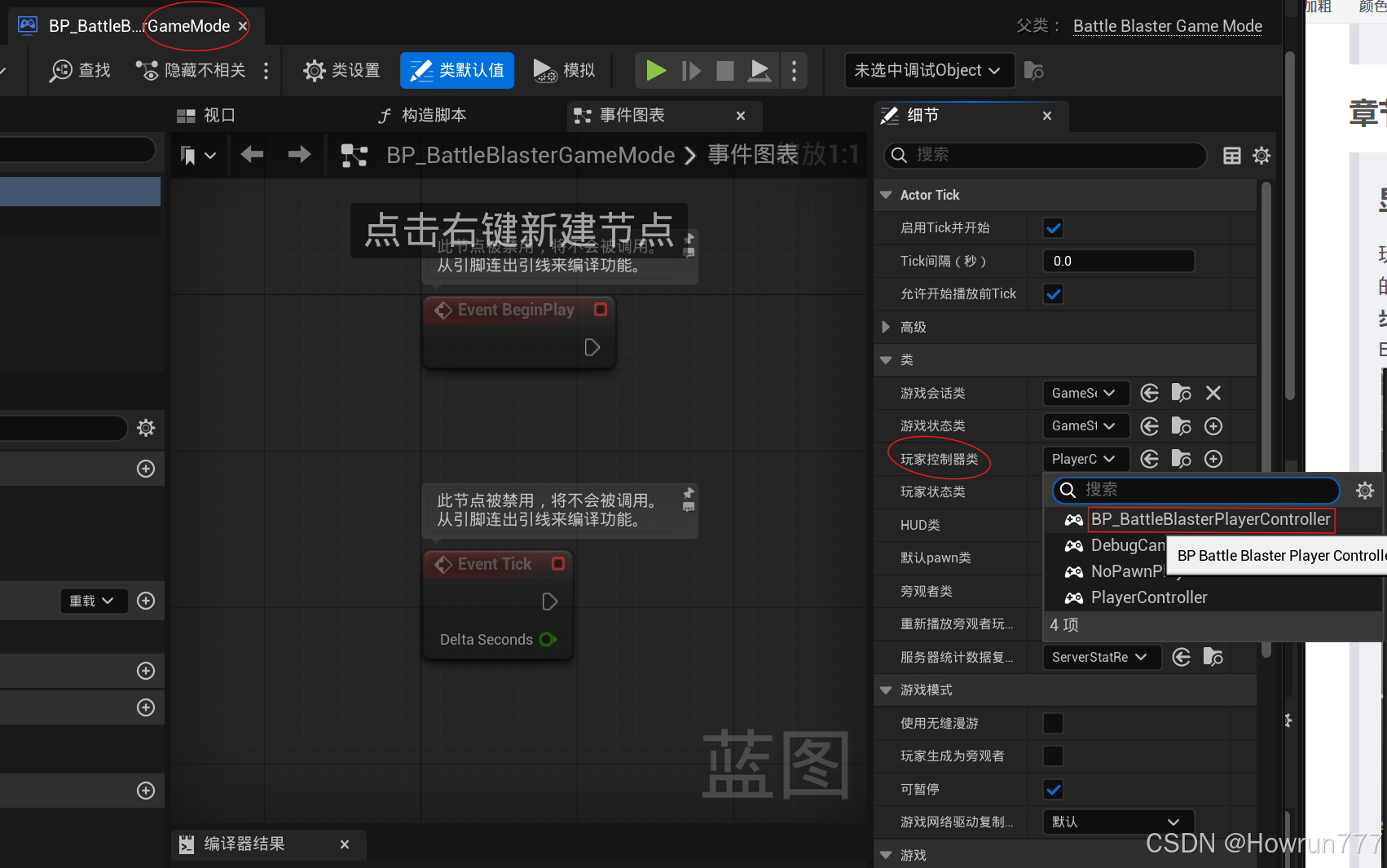The width and height of the screenshot is (1387, 868).
Task: Open the Game State class (游戏状态类) dropdown
Action: [x=1085, y=426]
